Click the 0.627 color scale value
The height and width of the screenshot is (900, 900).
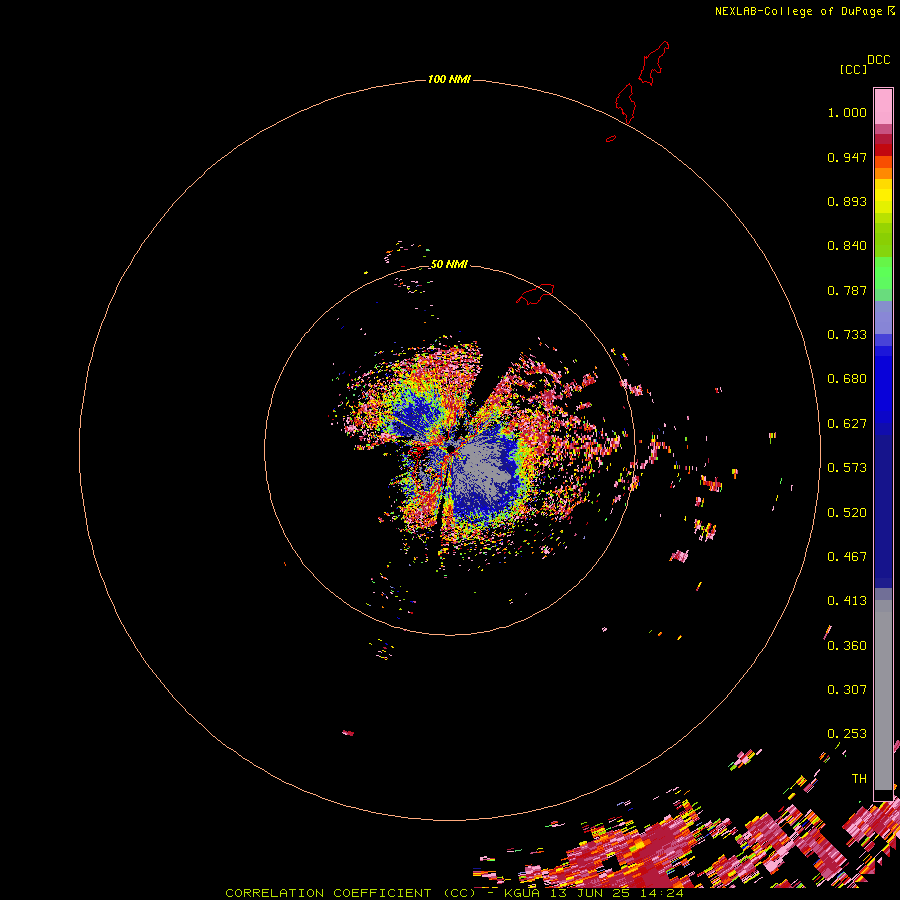coord(847,424)
